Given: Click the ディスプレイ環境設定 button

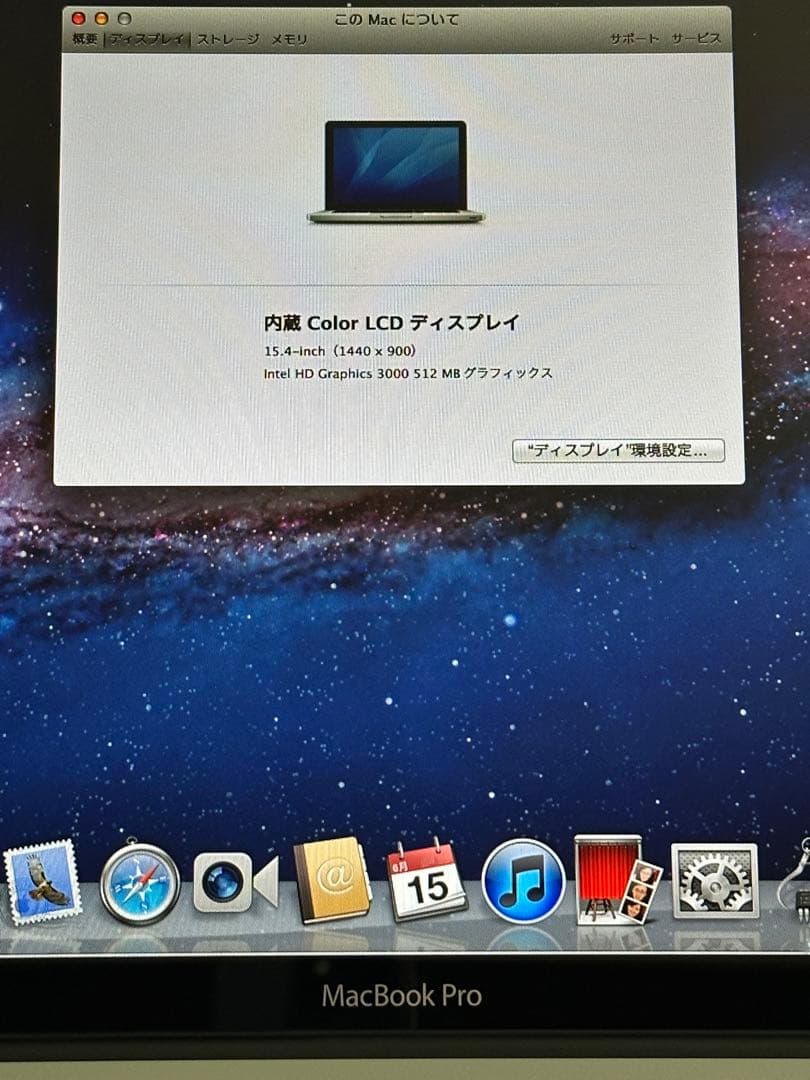Looking at the screenshot, I should (617, 450).
